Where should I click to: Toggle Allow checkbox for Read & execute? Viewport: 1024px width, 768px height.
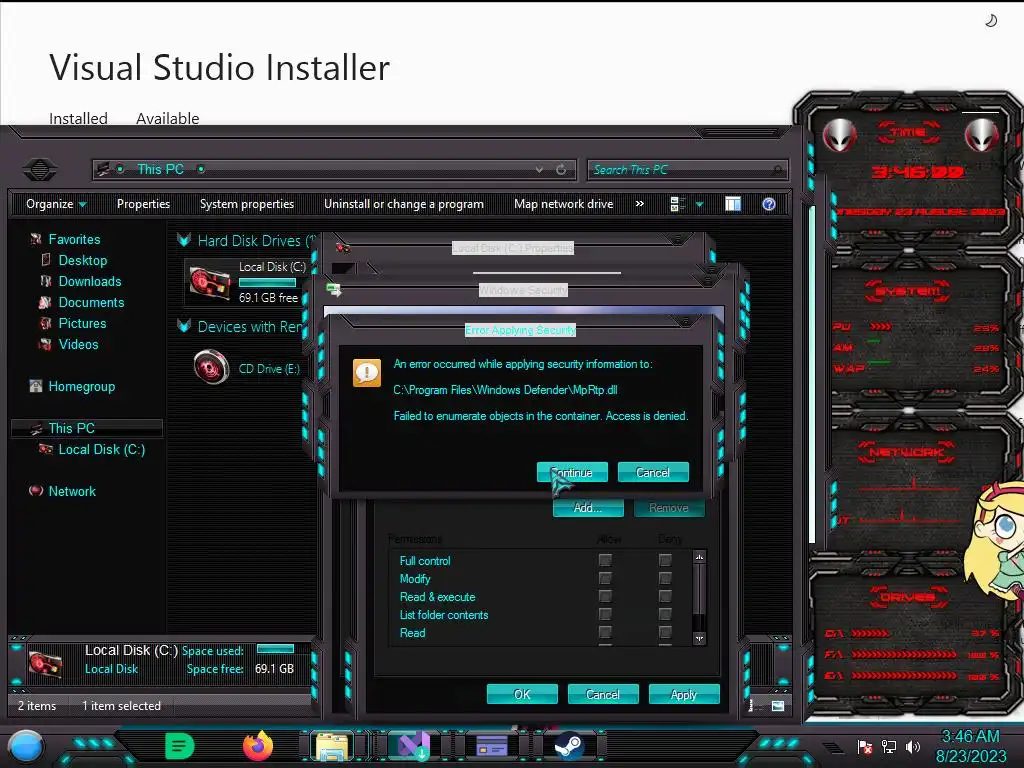pos(605,596)
